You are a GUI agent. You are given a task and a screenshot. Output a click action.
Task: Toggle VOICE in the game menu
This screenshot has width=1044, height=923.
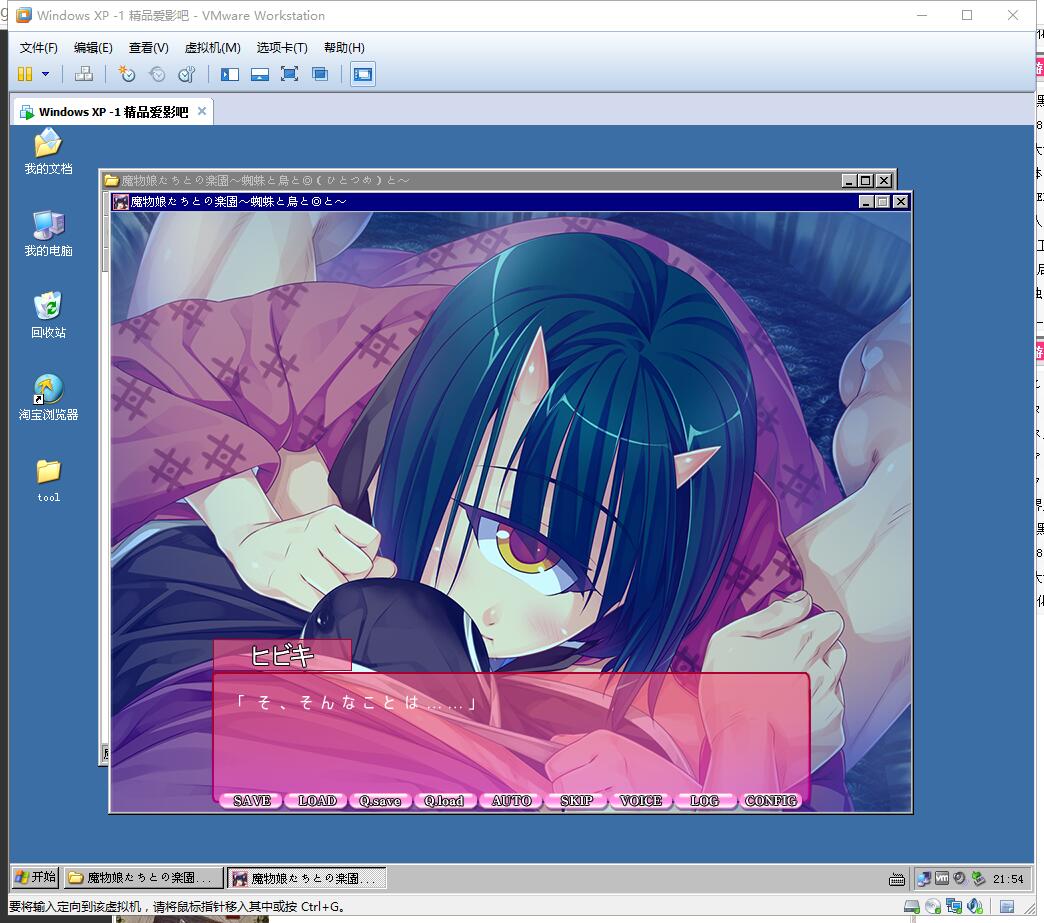tap(641, 800)
